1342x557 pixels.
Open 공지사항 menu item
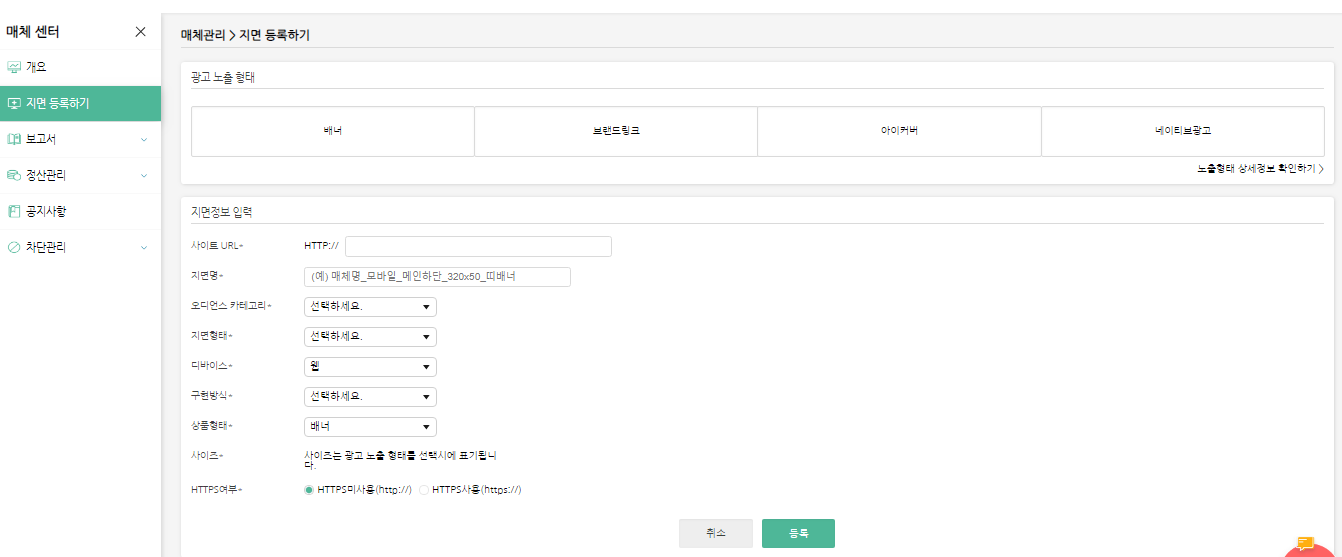click(x=80, y=211)
